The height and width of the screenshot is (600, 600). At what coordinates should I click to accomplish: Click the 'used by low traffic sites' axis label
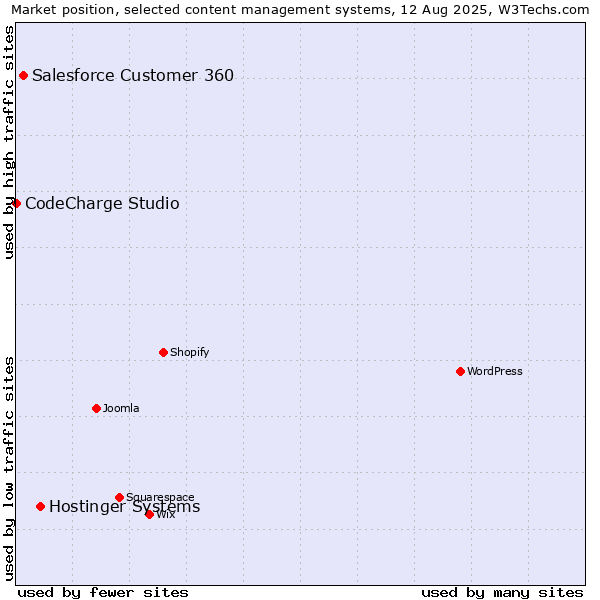(x=8, y=469)
